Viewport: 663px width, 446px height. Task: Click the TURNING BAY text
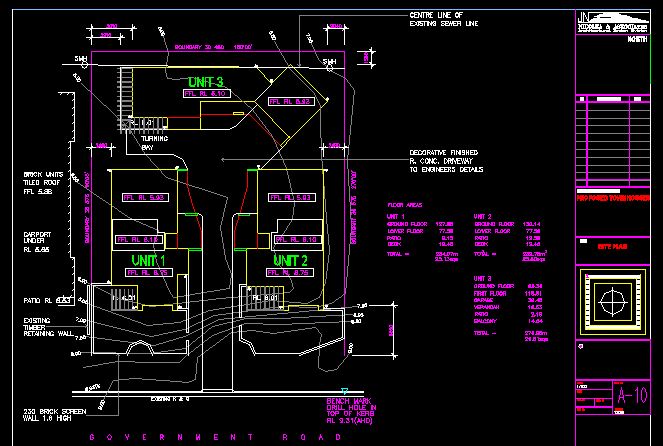pos(153,142)
